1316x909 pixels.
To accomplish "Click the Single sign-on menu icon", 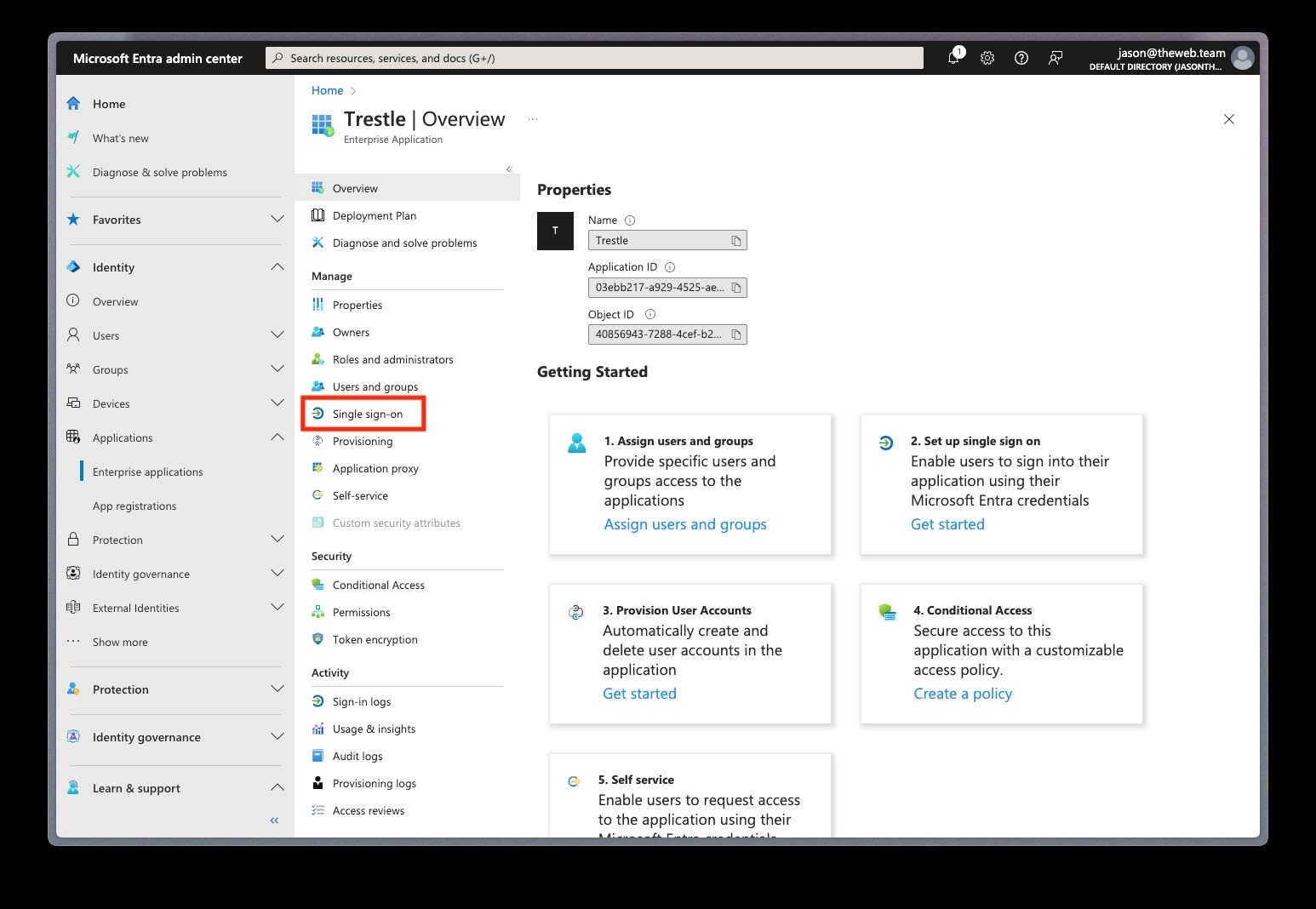I will coord(318,414).
